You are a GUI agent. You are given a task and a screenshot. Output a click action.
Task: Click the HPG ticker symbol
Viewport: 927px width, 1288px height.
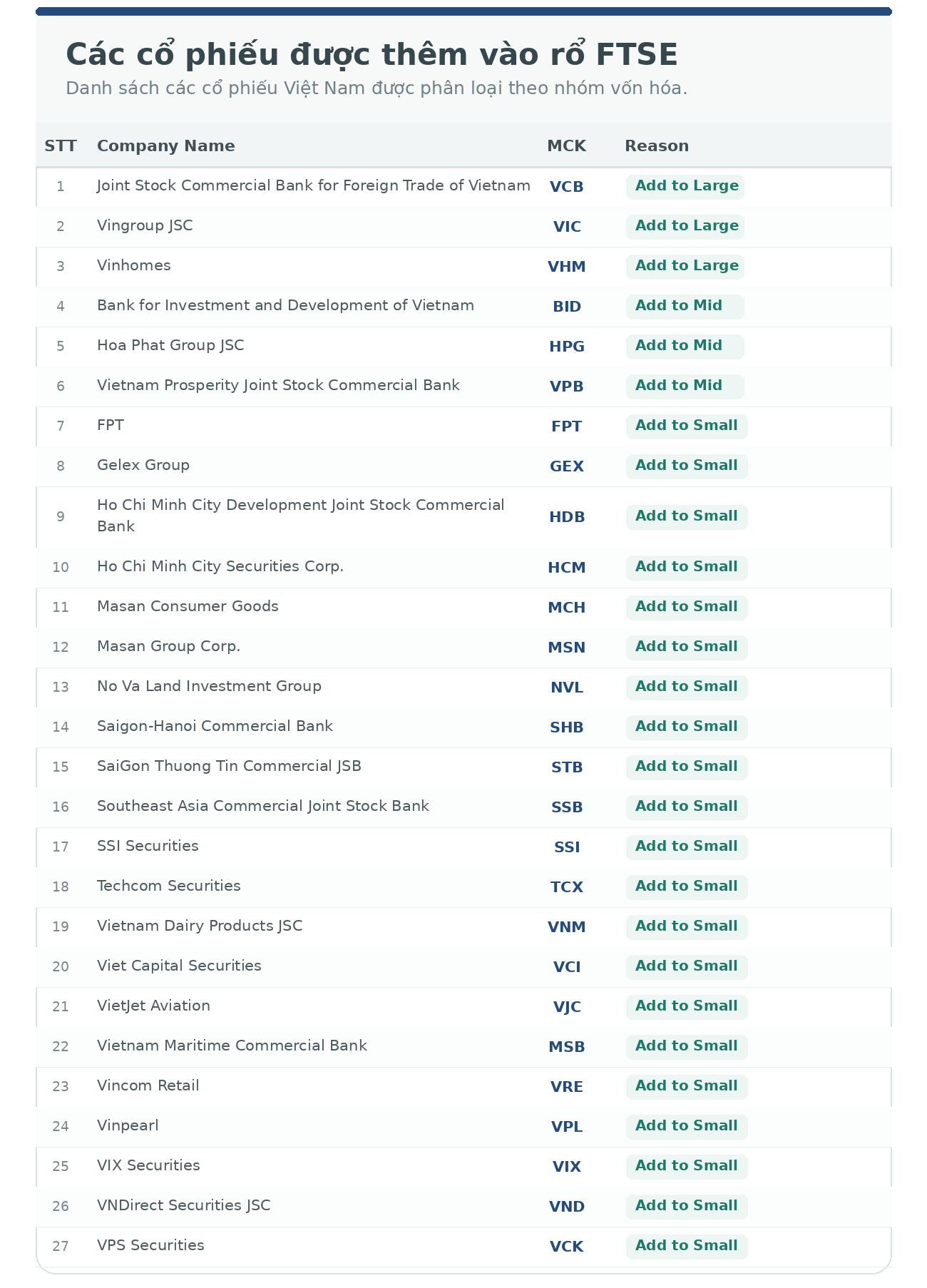pos(567,347)
